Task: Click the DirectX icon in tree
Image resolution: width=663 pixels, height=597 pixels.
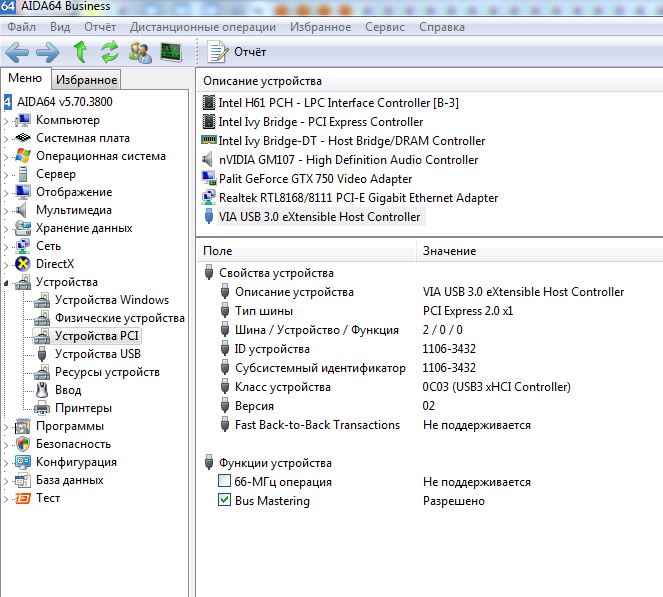Action: (x=23, y=264)
